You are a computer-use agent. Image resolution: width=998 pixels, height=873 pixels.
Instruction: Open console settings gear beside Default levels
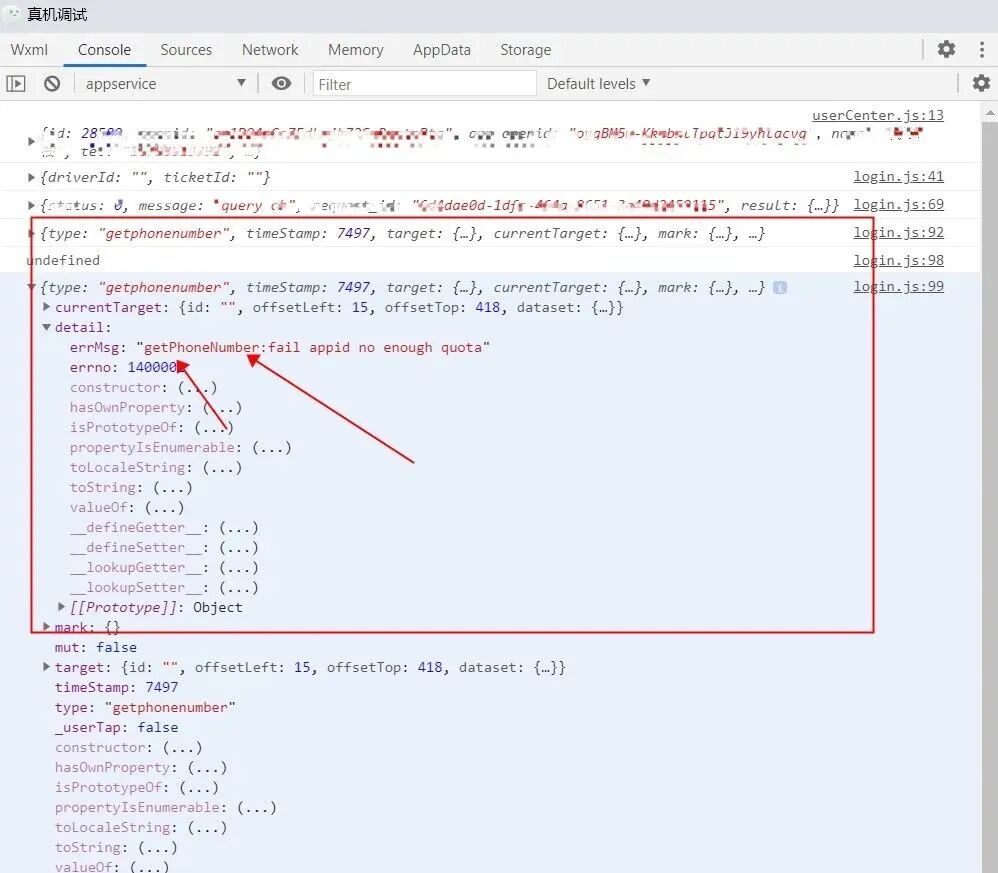coord(981,83)
